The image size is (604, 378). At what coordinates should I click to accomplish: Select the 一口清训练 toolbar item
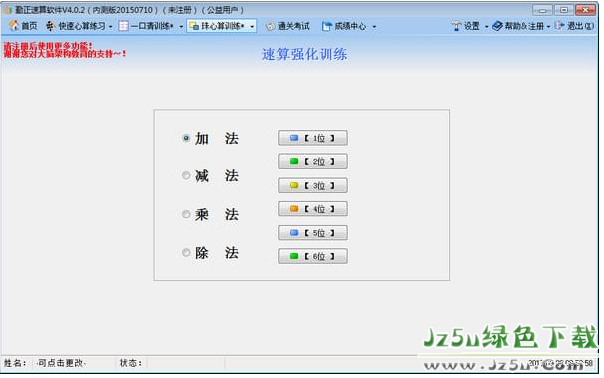pyautogui.click(x=146, y=26)
